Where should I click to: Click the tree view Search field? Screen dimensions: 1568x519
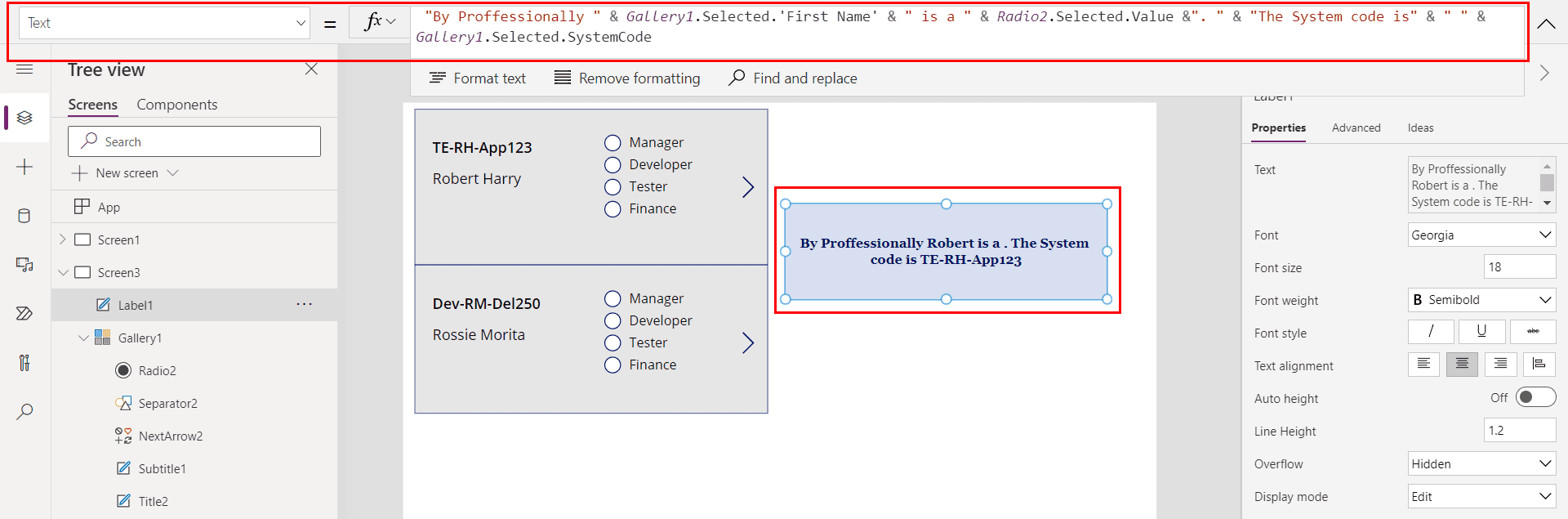point(194,141)
